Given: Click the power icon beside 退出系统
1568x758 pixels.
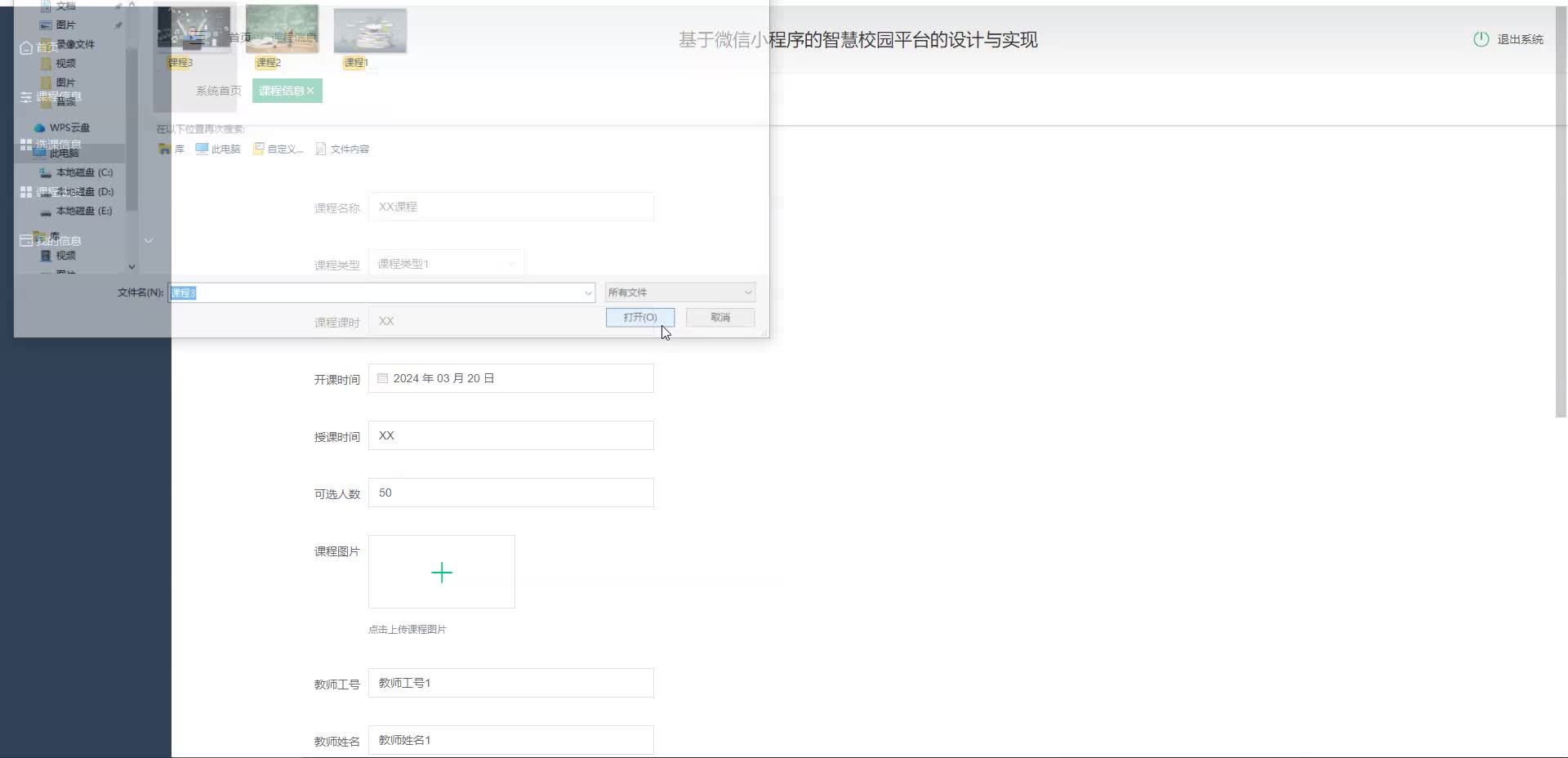Looking at the screenshot, I should tap(1481, 39).
